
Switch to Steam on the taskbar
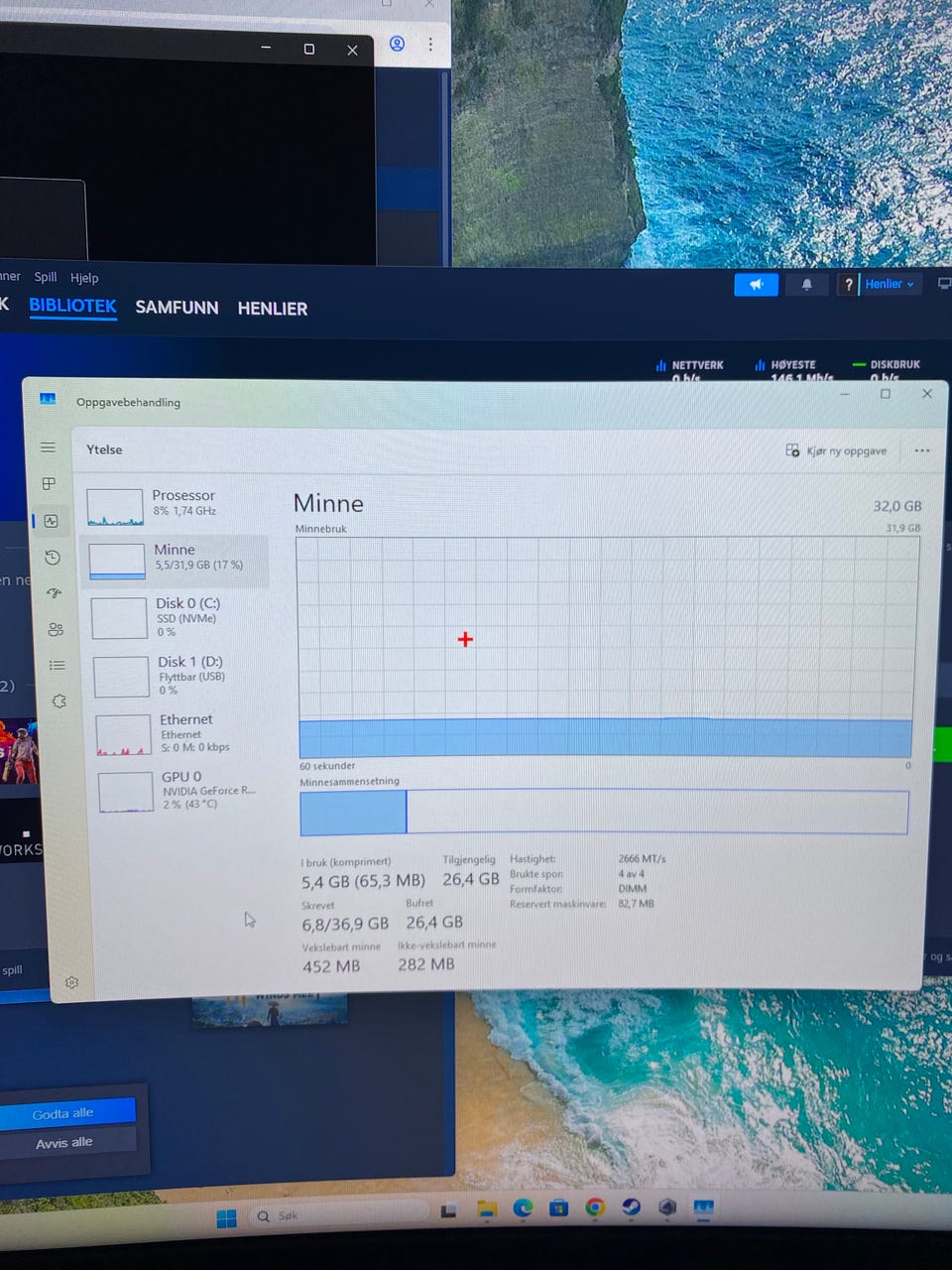click(x=631, y=1207)
